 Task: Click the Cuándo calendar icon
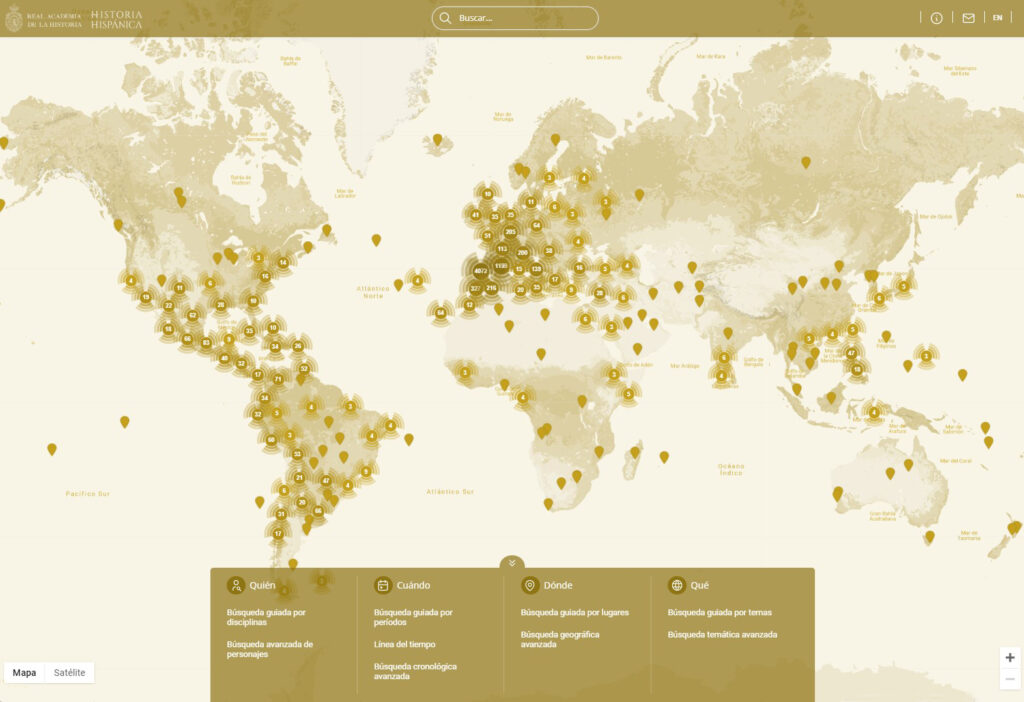[383, 585]
